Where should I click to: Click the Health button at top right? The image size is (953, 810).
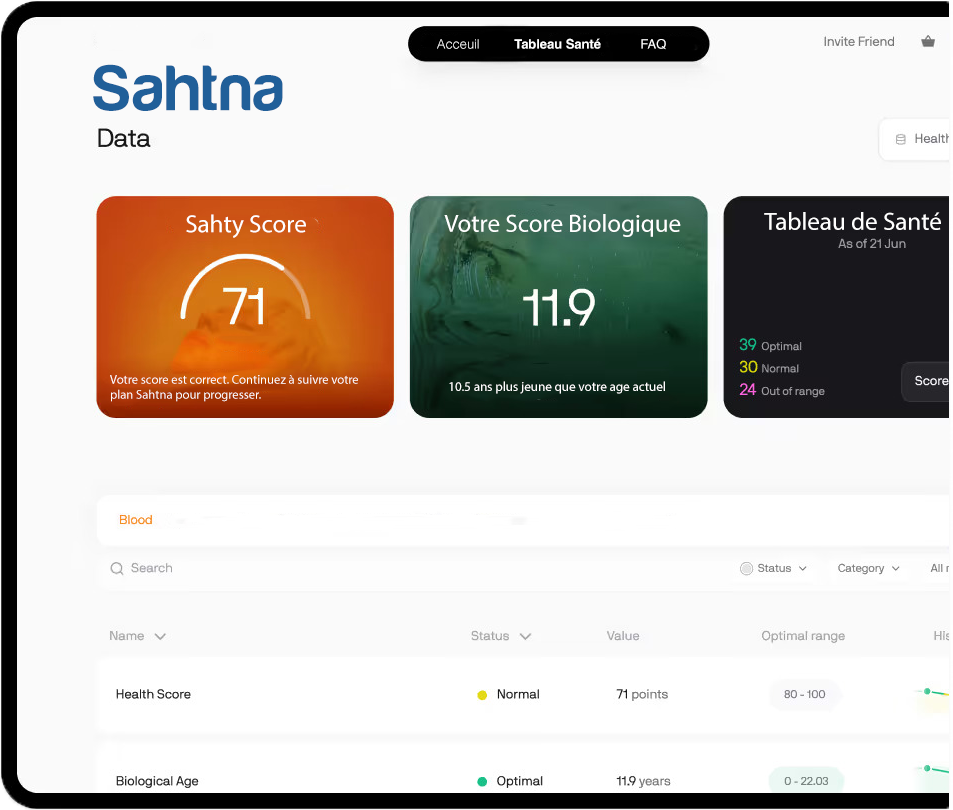[915, 139]
